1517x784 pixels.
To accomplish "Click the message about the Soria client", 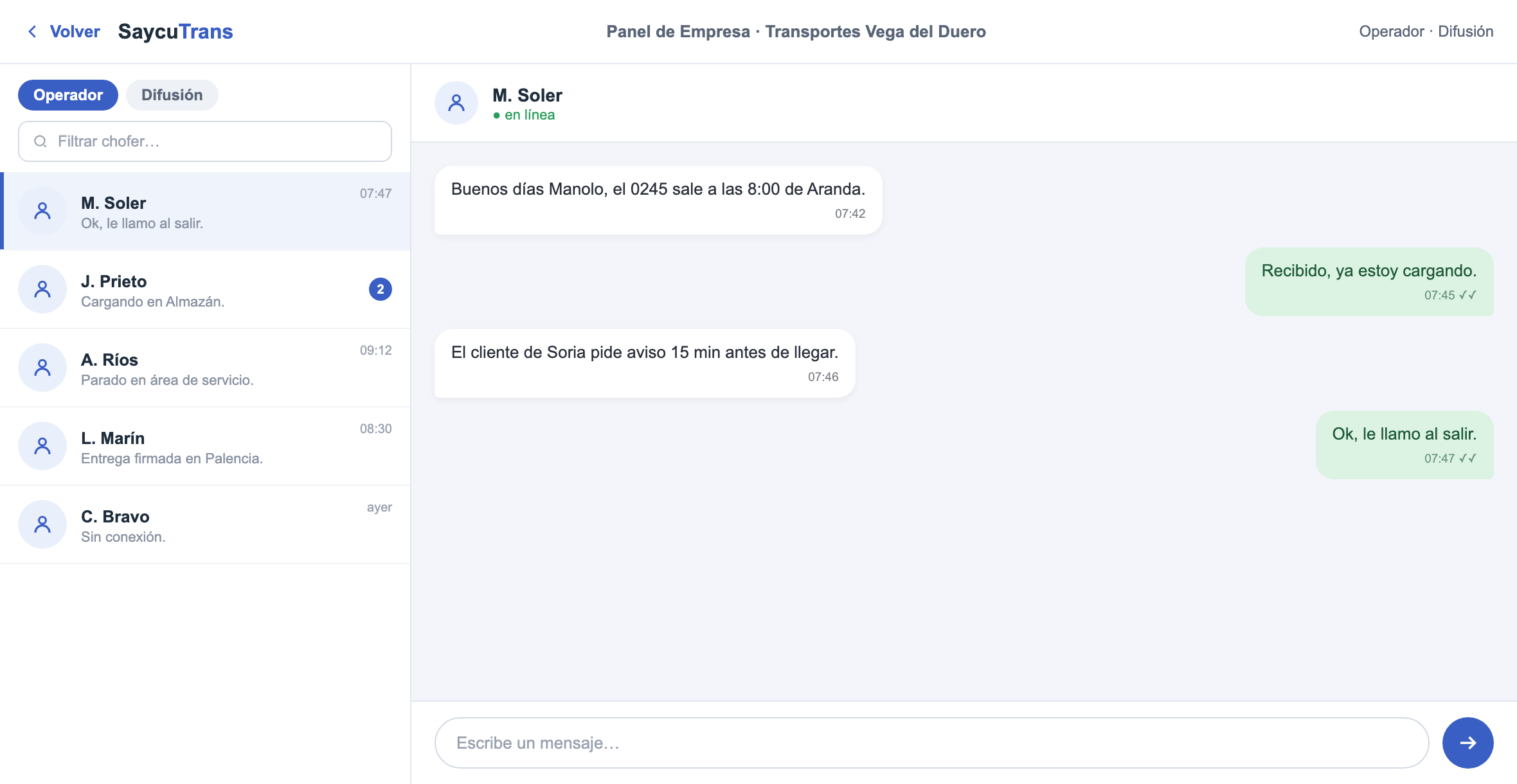I will (x=645, y=363).
